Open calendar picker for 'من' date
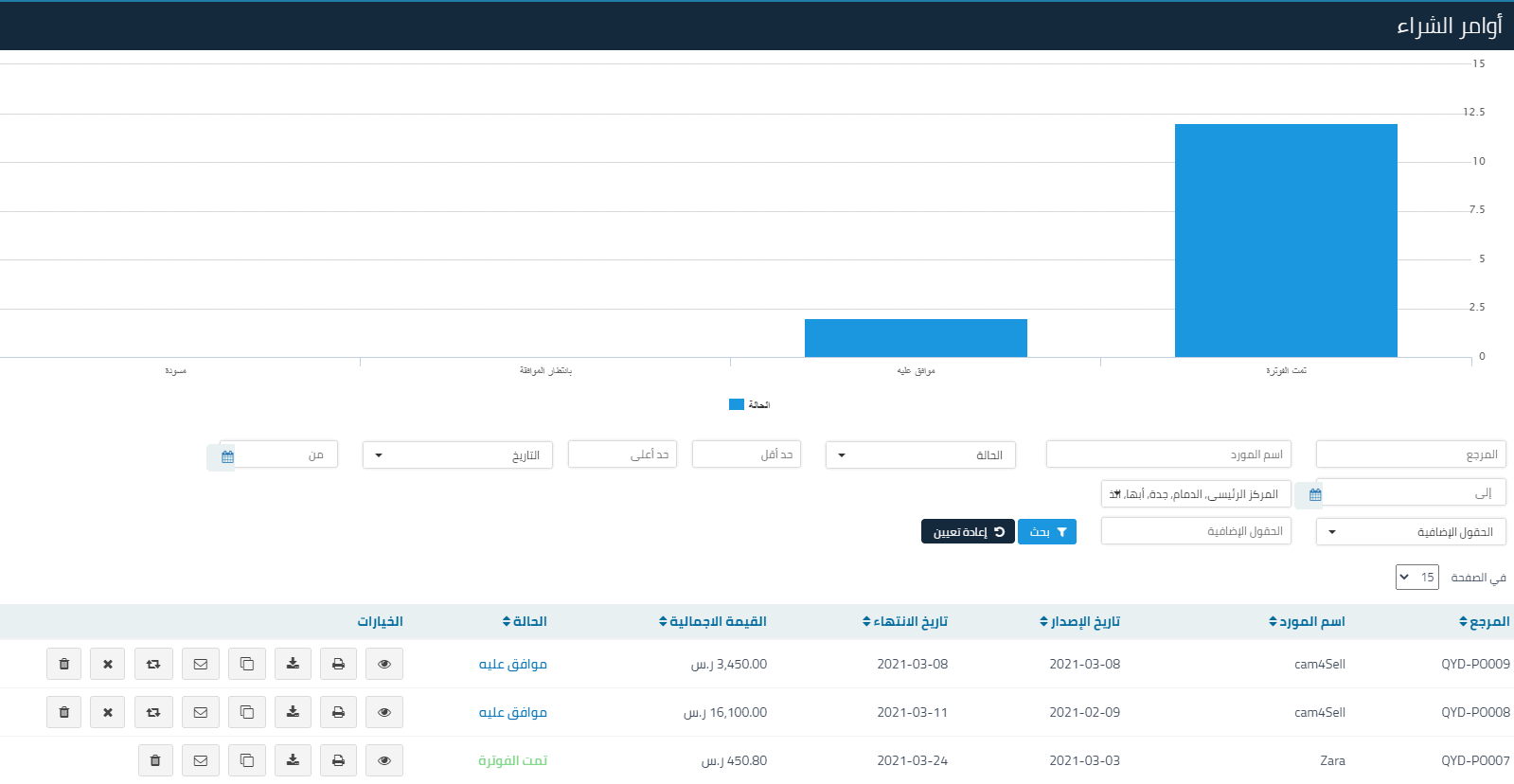This screenshot has width=1514, height=784. click(226, 456)
